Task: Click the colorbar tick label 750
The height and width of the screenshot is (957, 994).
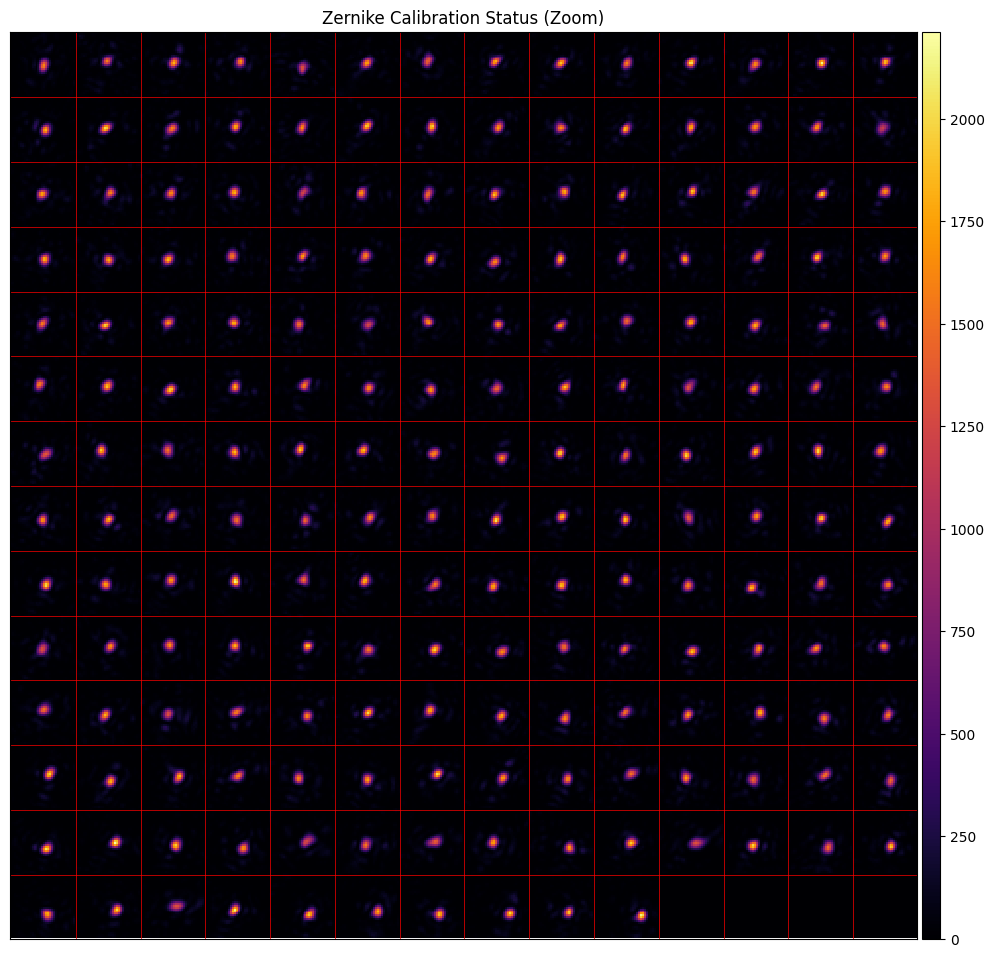Action: (962, 633)
